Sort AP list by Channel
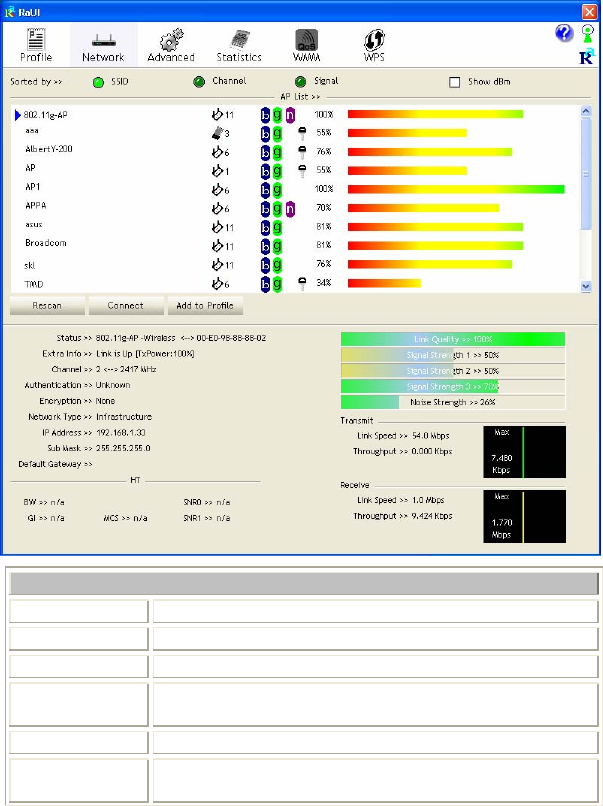Image resolution: width=603 pixels, height=806 pixels. click(x=199, y=82)
